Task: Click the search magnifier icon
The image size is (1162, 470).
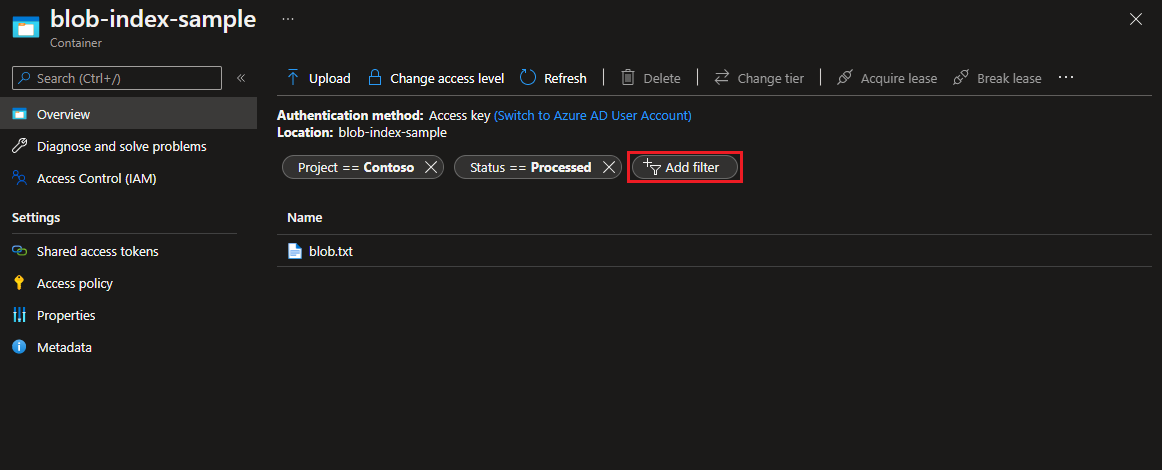Action: click(x=24, y=78)
